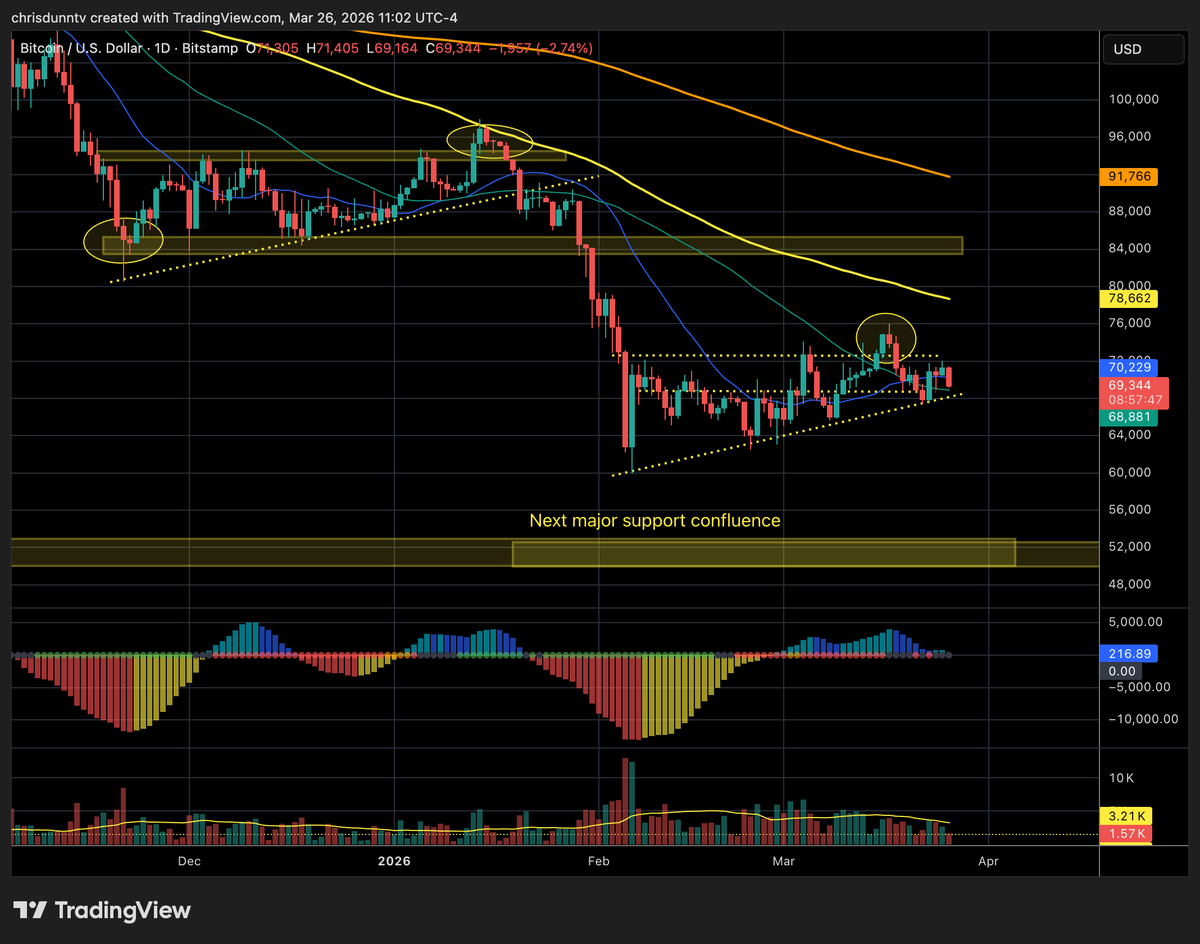
Task: Click the blue 216.89 indicator value label
Action: 1128,653
